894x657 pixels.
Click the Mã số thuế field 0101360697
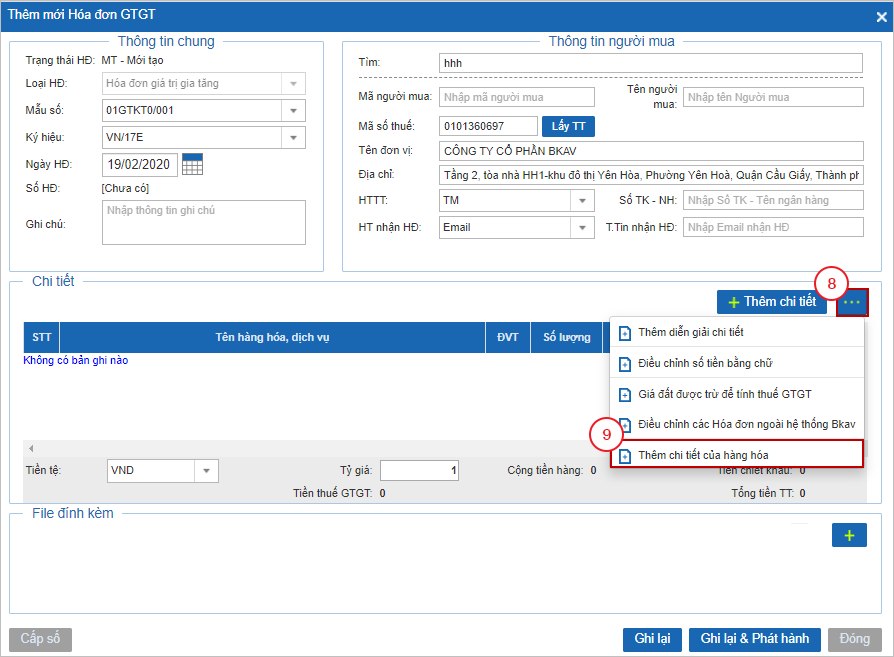488,127
